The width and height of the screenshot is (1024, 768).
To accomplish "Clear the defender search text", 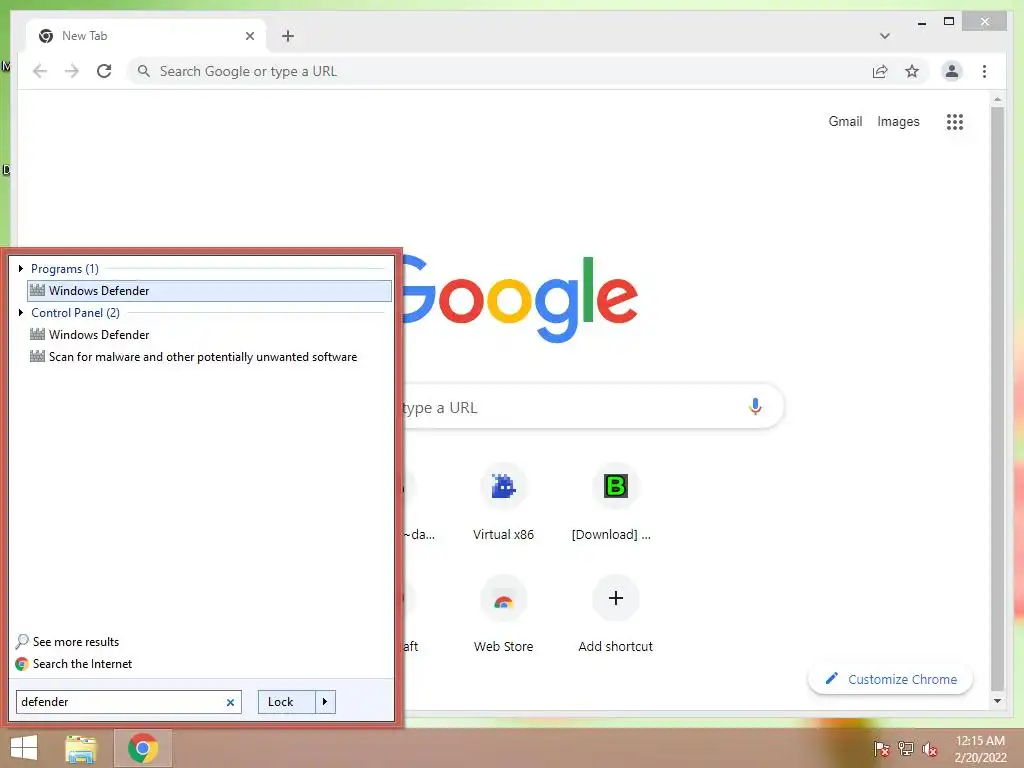I will (x=230, y=702).
